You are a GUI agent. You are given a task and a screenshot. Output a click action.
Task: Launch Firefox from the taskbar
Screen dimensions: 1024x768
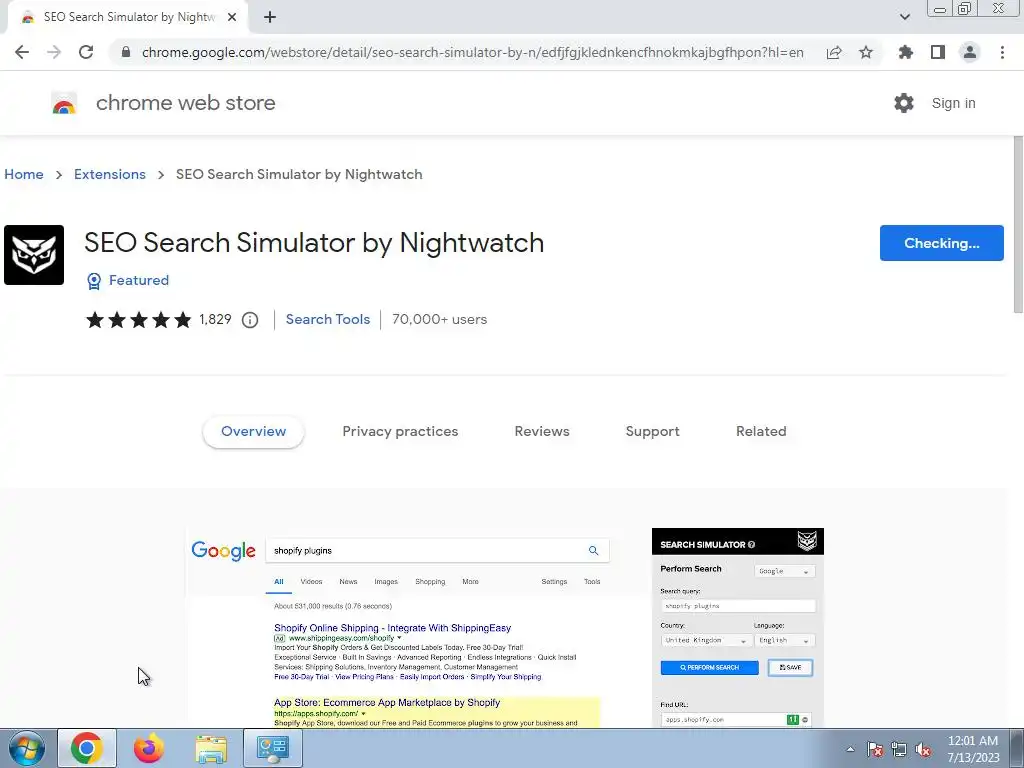click(x=149, y=748)
